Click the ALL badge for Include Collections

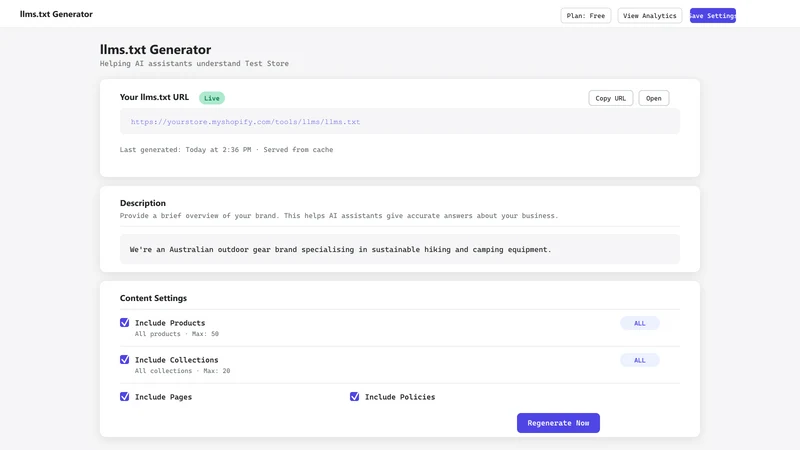click(639, 360)
